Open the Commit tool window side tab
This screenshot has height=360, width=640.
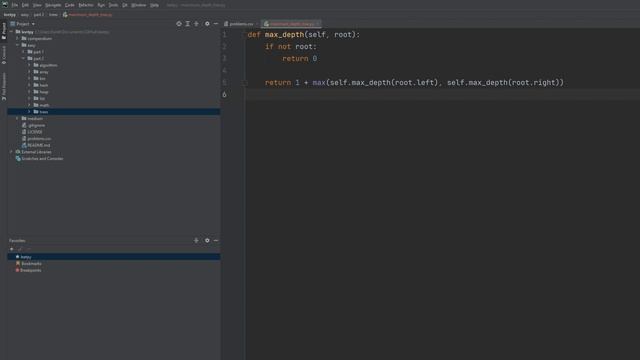(x=4, y=55)
